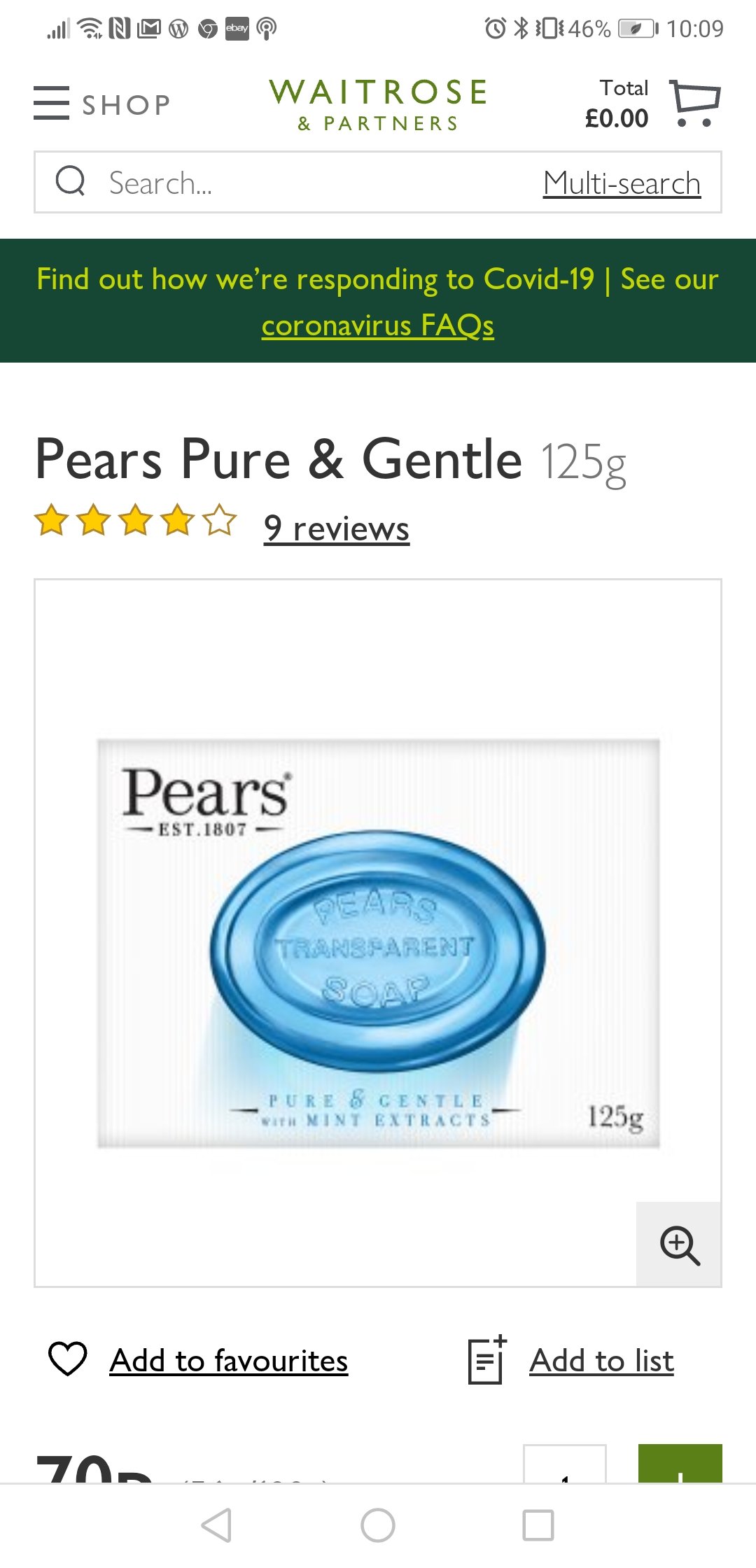Select the quantity box showing 1
Image resolution: width=756 pixels, height=1568 pixels.
coord(565,1464)
